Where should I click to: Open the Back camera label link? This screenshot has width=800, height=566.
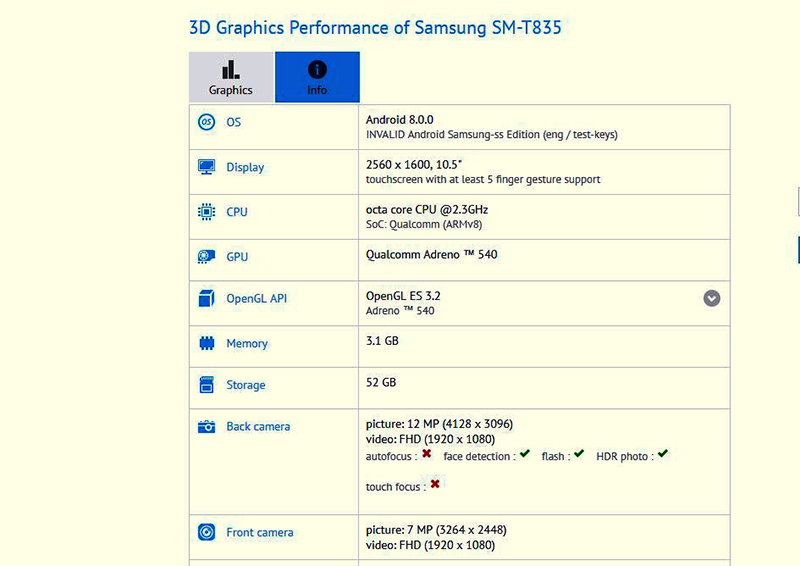coord(258,427)
